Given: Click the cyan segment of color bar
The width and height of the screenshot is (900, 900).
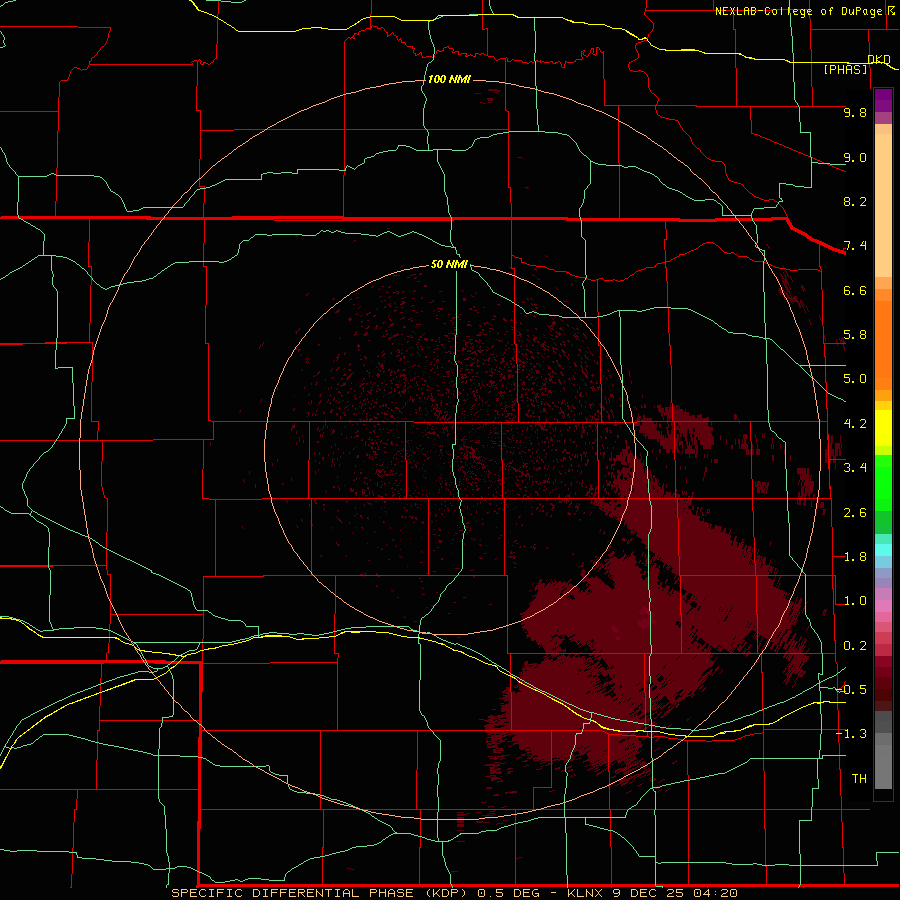Looking at the screenshot, I should 883,550.
